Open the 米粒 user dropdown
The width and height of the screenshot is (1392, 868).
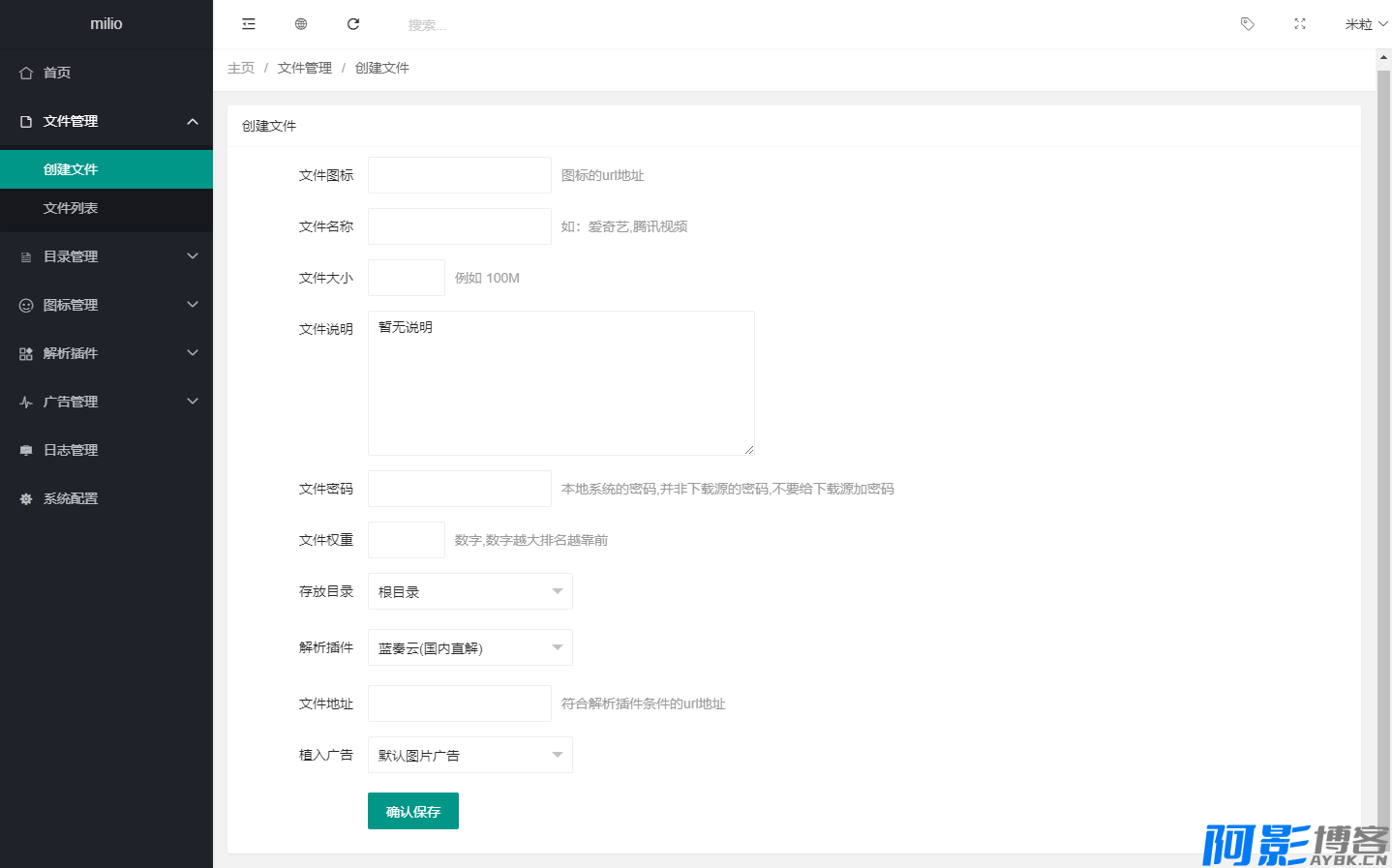(x=1366, y=24)
